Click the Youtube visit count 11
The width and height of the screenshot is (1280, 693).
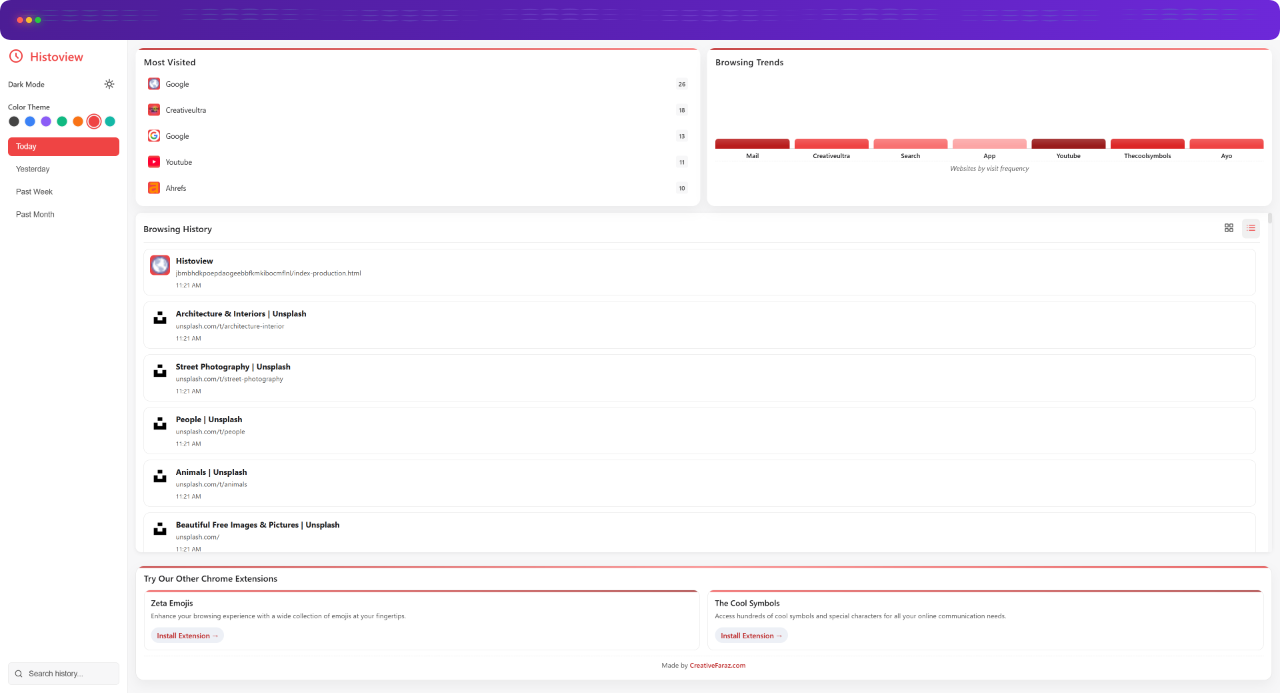(x=682, y=162)
